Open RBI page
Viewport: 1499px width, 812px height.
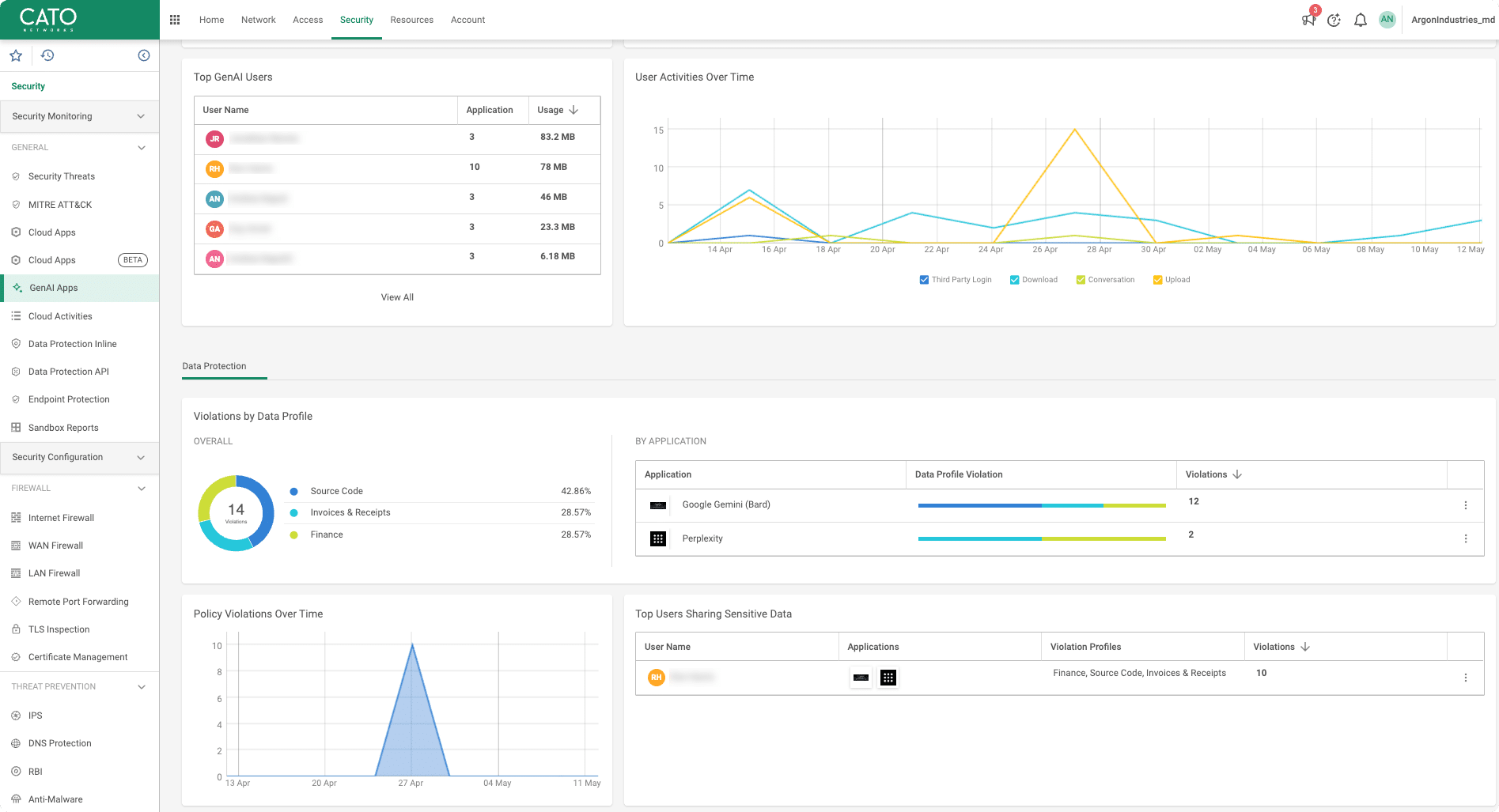click(x=35, y=772)
